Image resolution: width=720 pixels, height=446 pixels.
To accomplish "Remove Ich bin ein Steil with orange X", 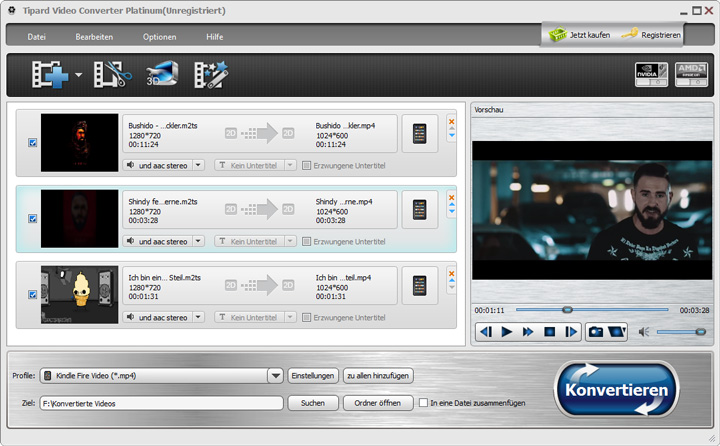I will 451,273.
